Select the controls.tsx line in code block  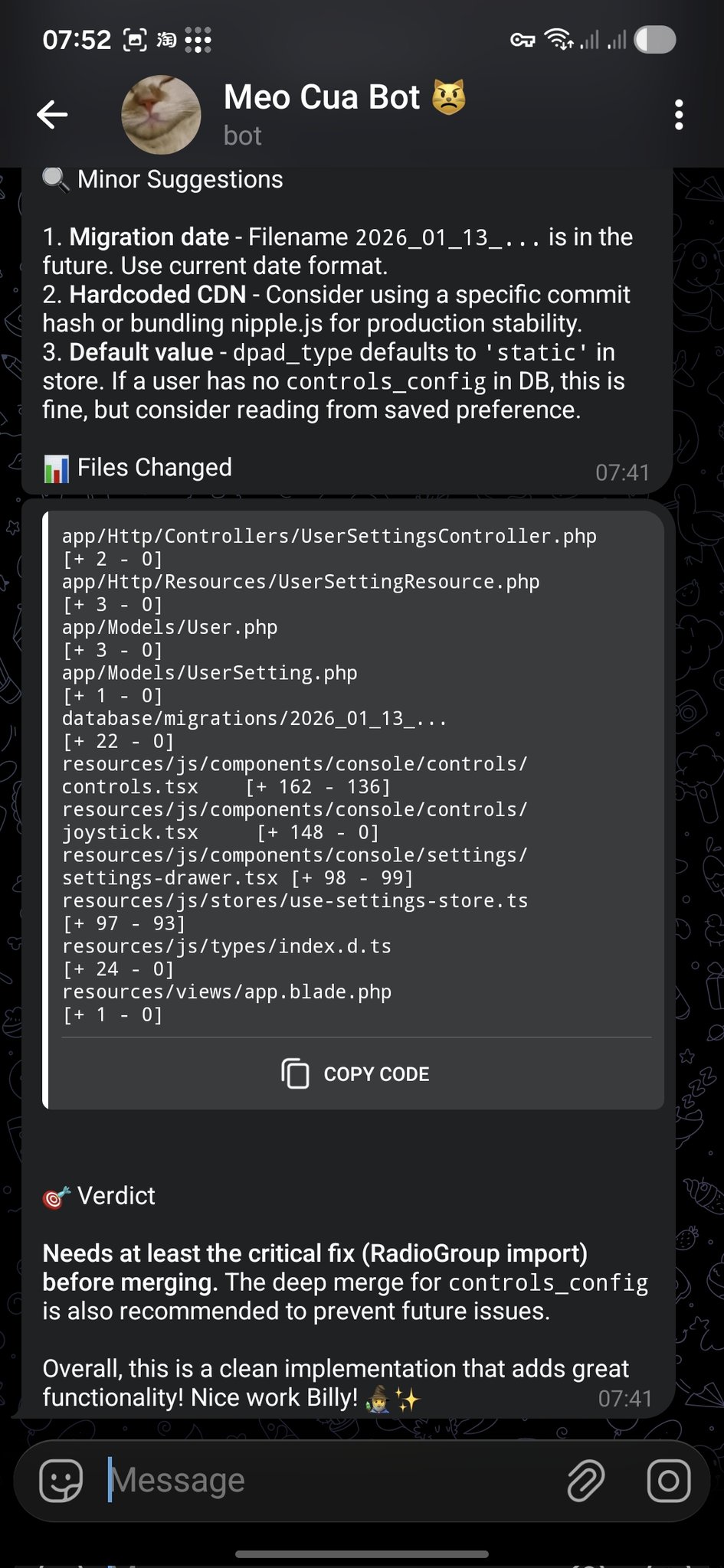point(130,787)
